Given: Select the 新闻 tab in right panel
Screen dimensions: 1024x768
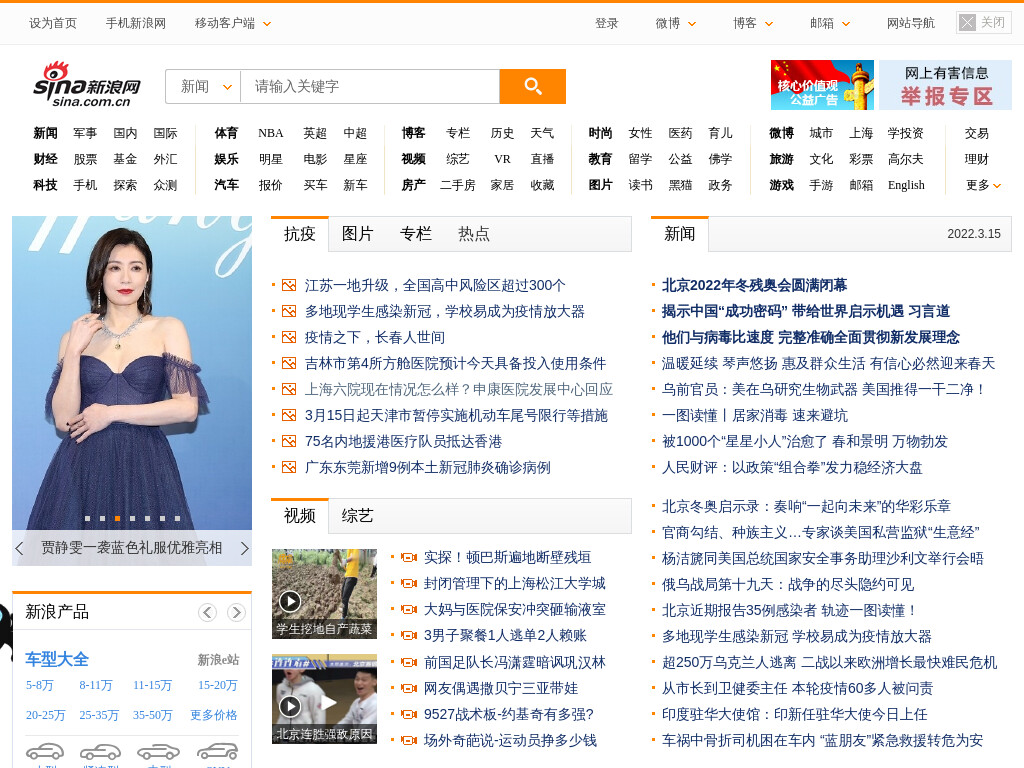Looking at the screenshot, I should [680, 234].
